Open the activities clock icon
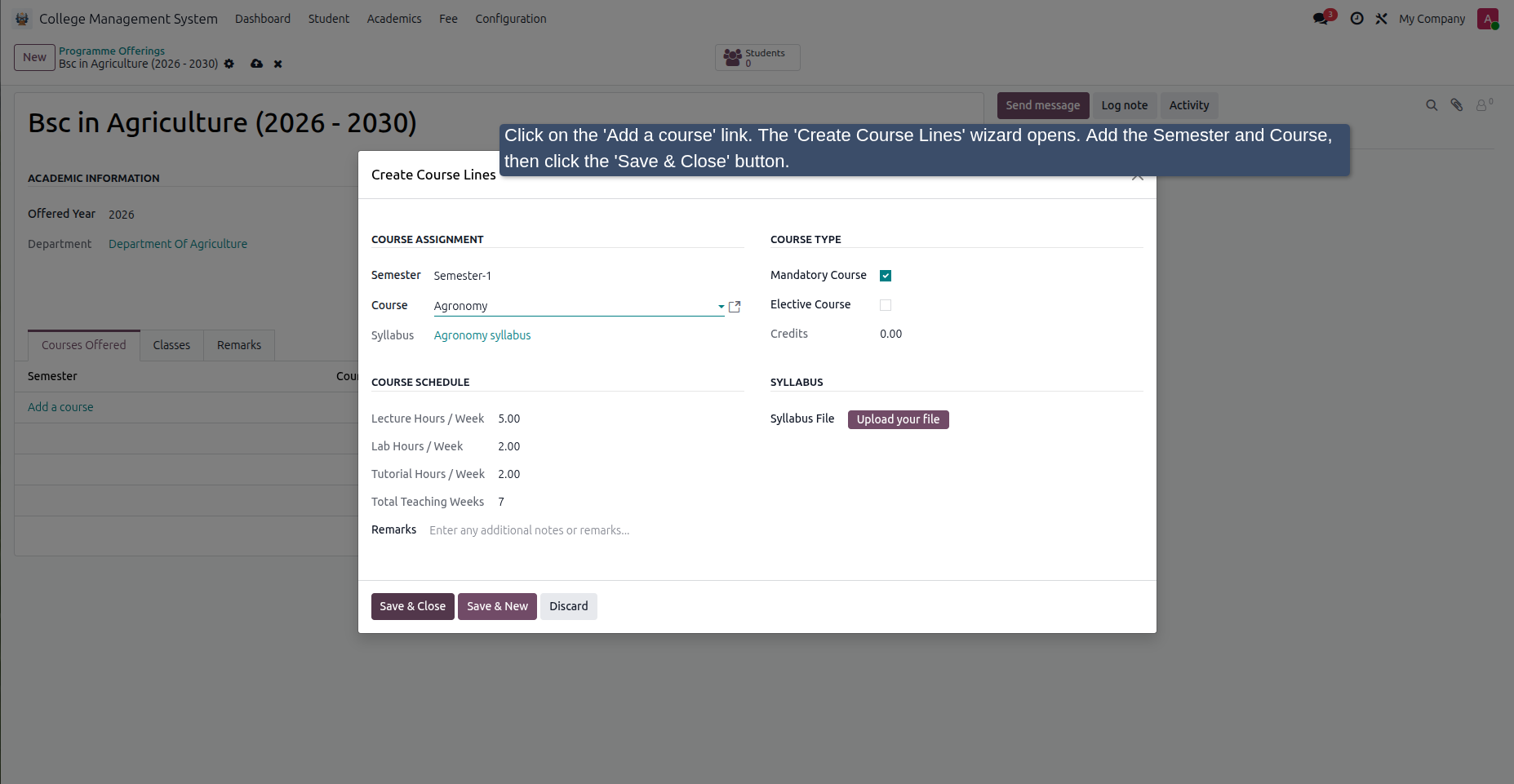 pyautogui.click(x=1356, y=18)
